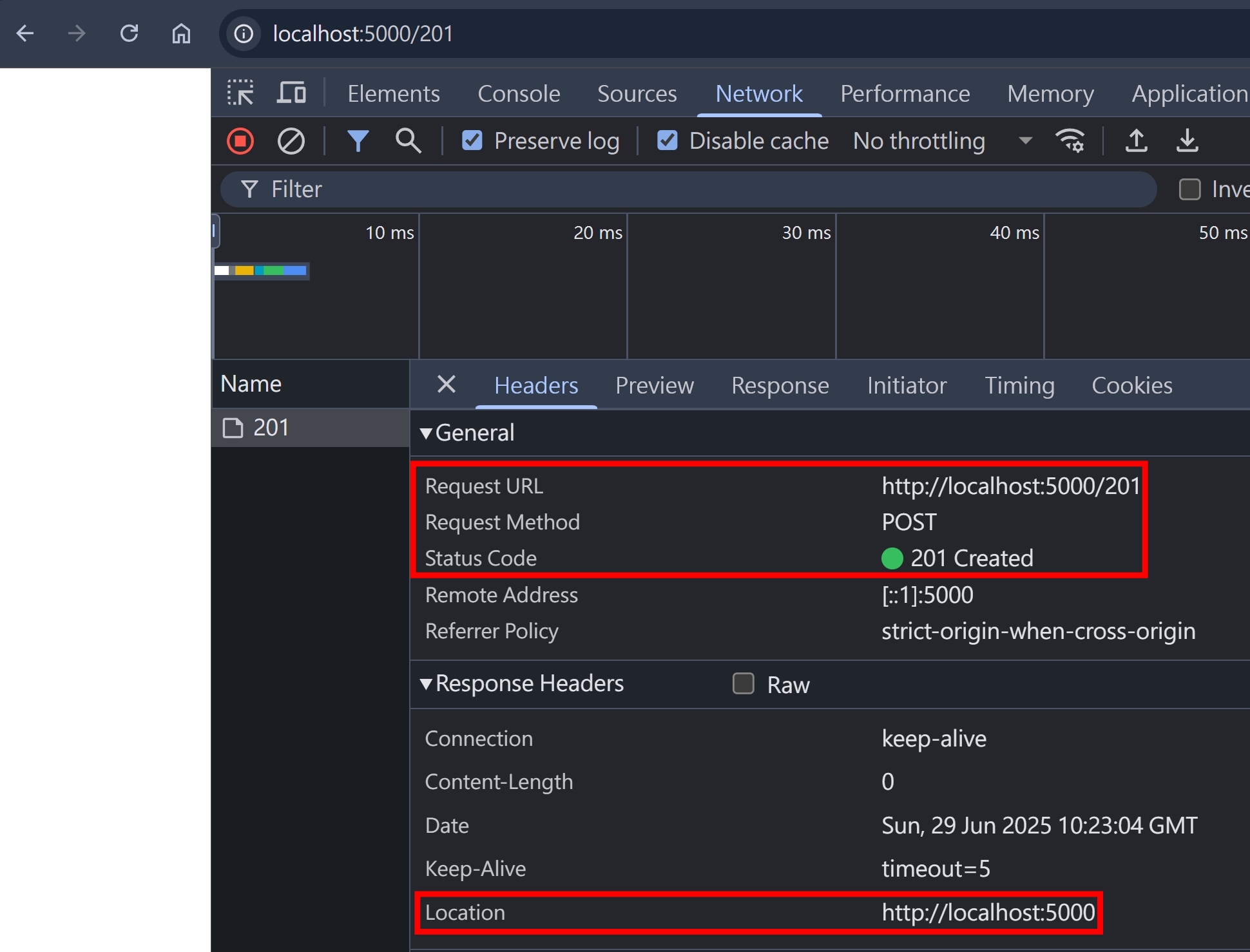Screen dimensions: 1250x952
Task: Open the Response tab
Action: tap(780, 385)
